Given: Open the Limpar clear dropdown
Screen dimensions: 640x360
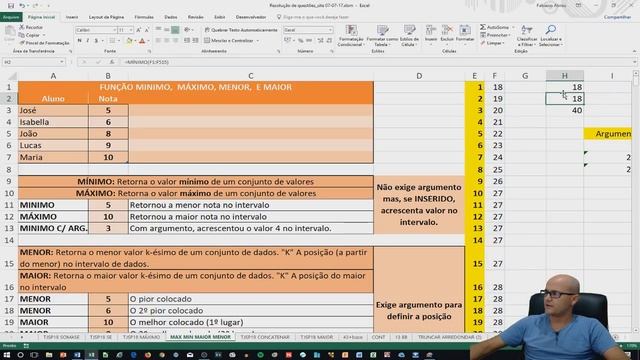Looking at the screenshot, I should (492, 43).
